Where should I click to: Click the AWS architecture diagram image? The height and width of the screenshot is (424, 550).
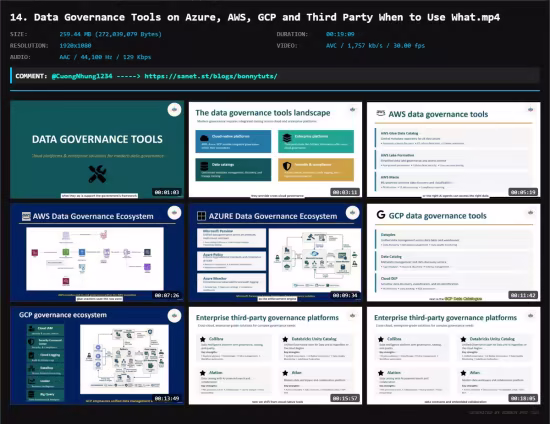click(x=95, y=258)
